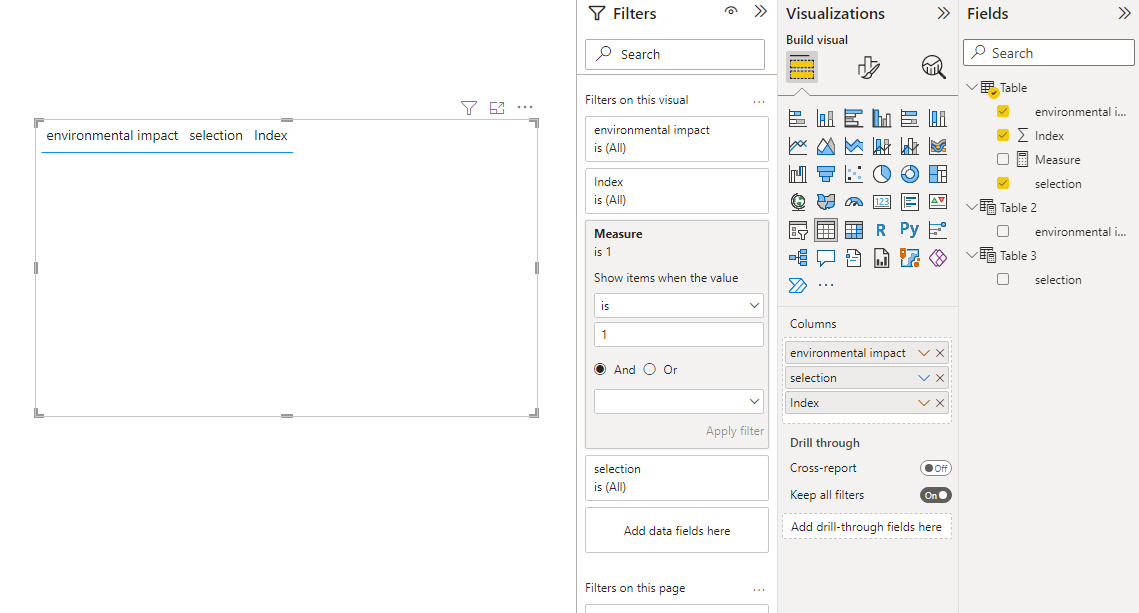Select the Funnel chart visual
Screen dimensions: 1139x613
[x=825, y=174]
